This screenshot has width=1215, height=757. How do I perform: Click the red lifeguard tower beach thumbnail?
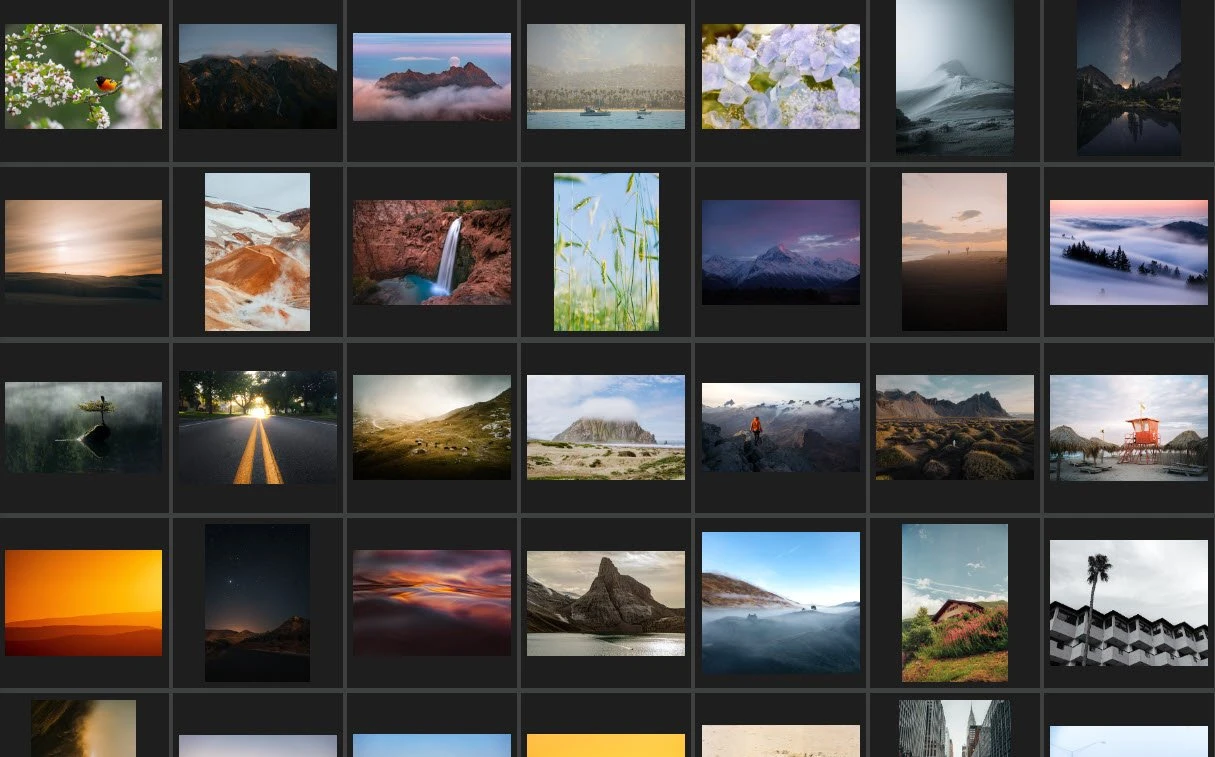(x=1128, y=427)
